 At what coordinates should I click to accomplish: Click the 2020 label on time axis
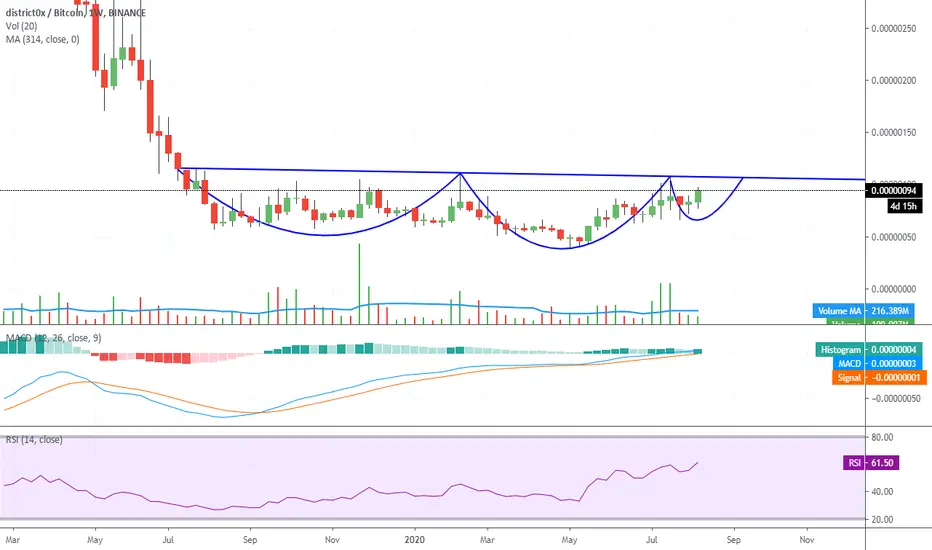point(414,540)
